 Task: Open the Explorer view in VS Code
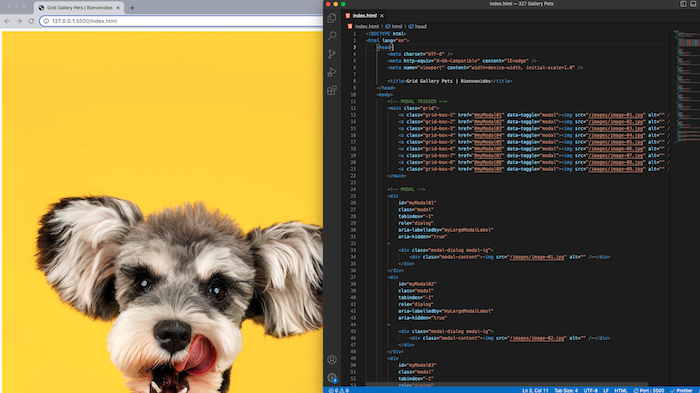[332, 18]
